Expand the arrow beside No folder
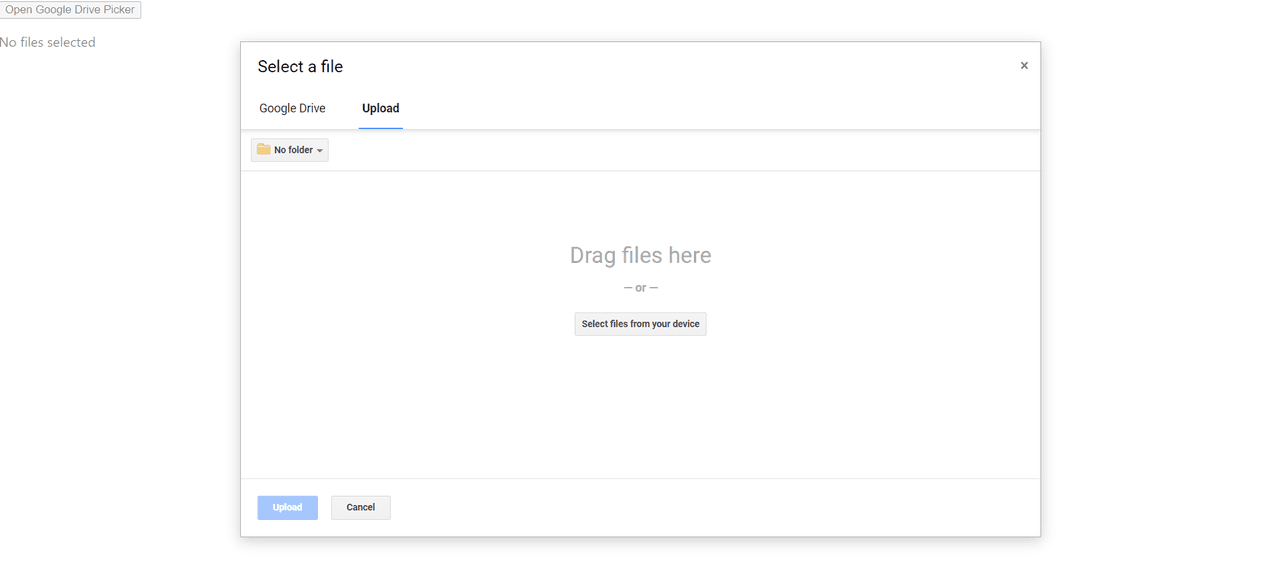This screenshot has height=578, width=1280. (x=320, y=151)
